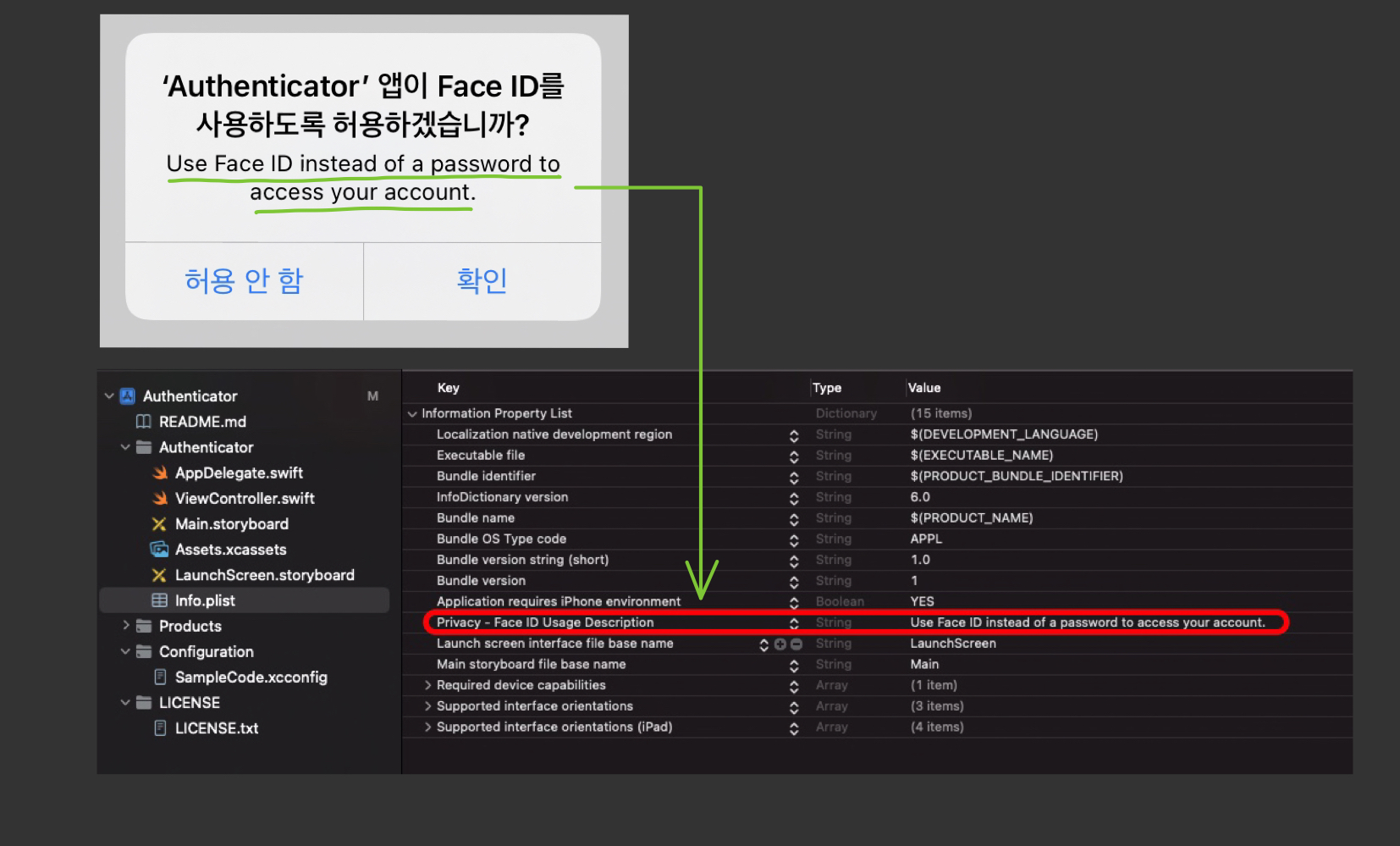The height and width of the screenshot is (846, 1400).
Task: Collapse the LICENSE folder
Action: [x=125, y=703]
